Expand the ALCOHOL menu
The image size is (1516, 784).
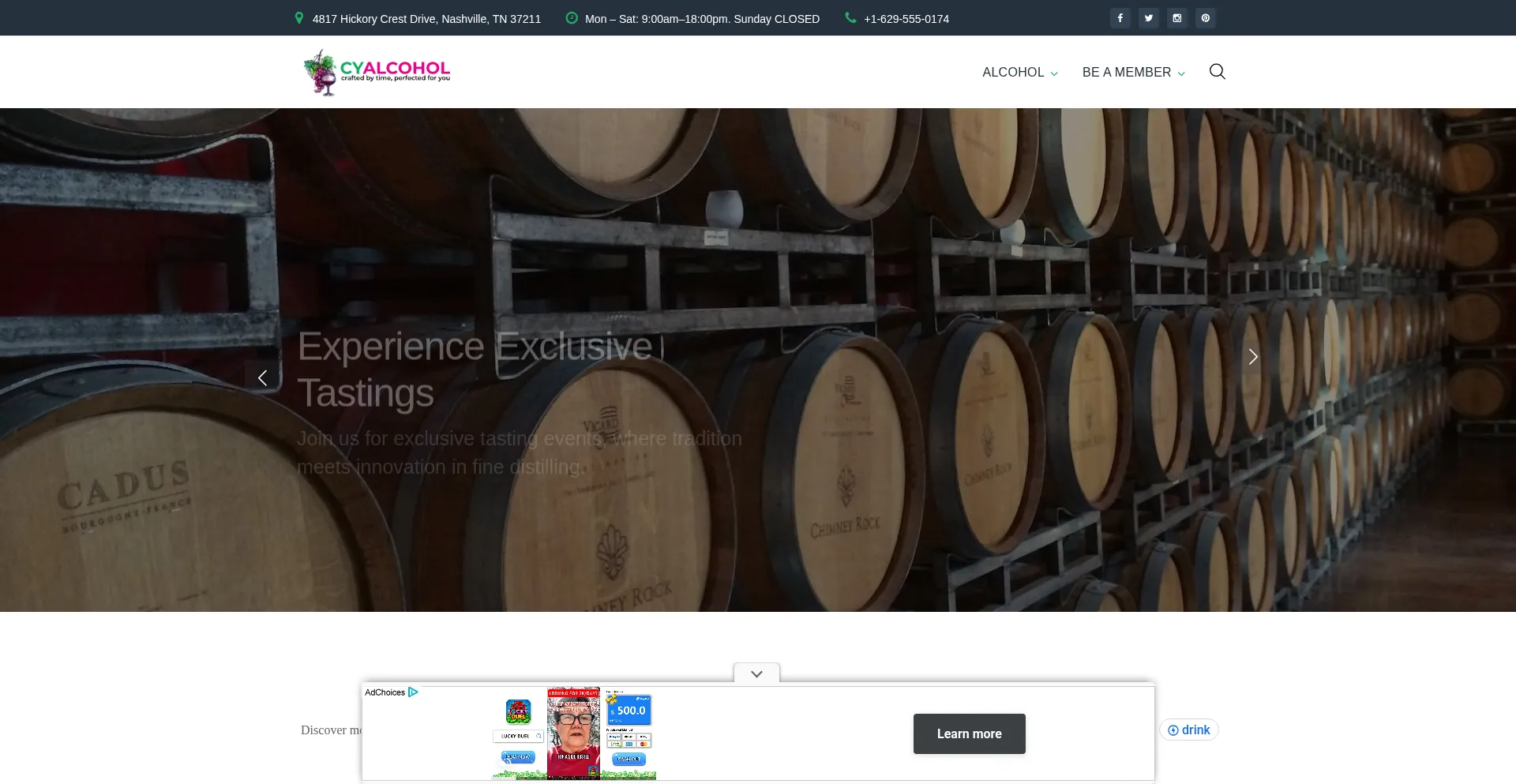[x=1020, y=73]
